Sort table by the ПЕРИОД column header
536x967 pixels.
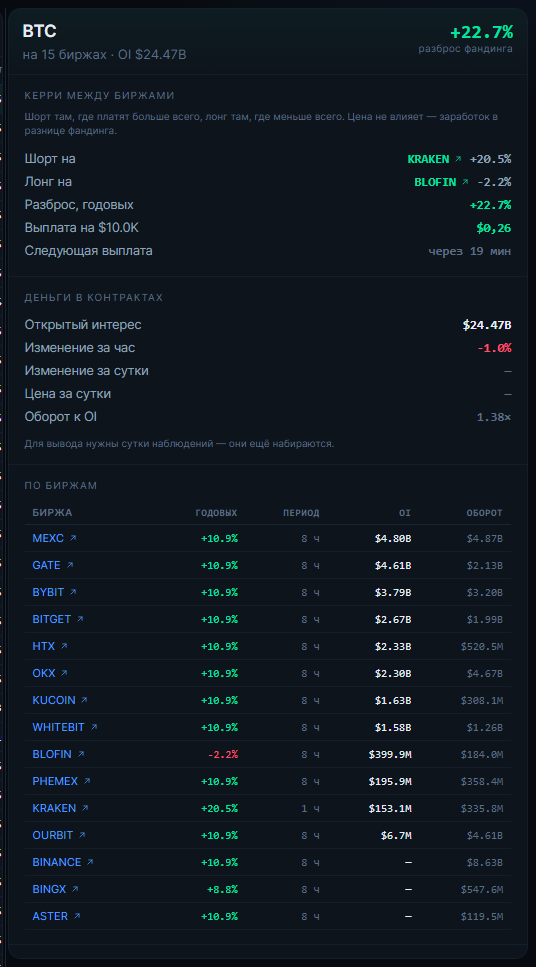pyautogui.click(x=301, y=512)
